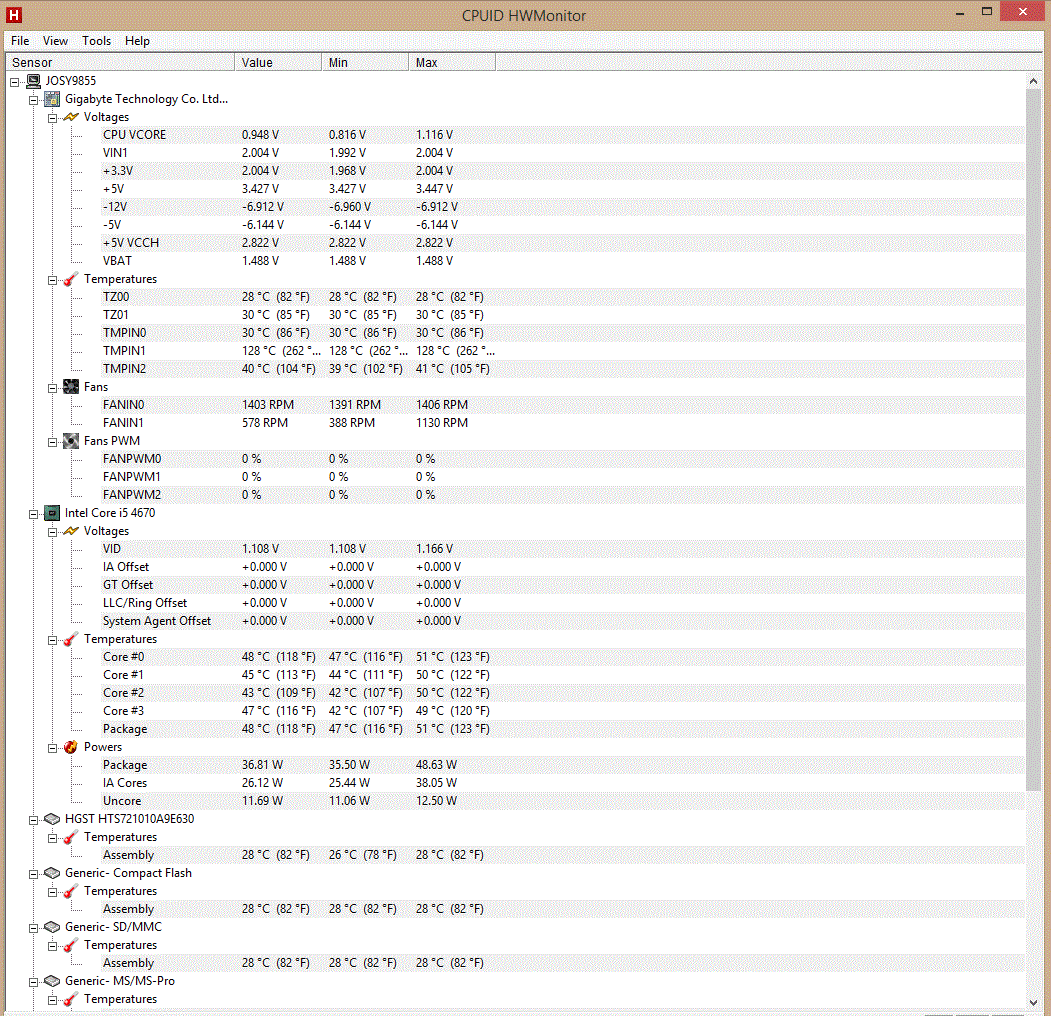1051x1016 pixels.
Task: Click the scrollbar up arrow
Action: [1033, 81]
